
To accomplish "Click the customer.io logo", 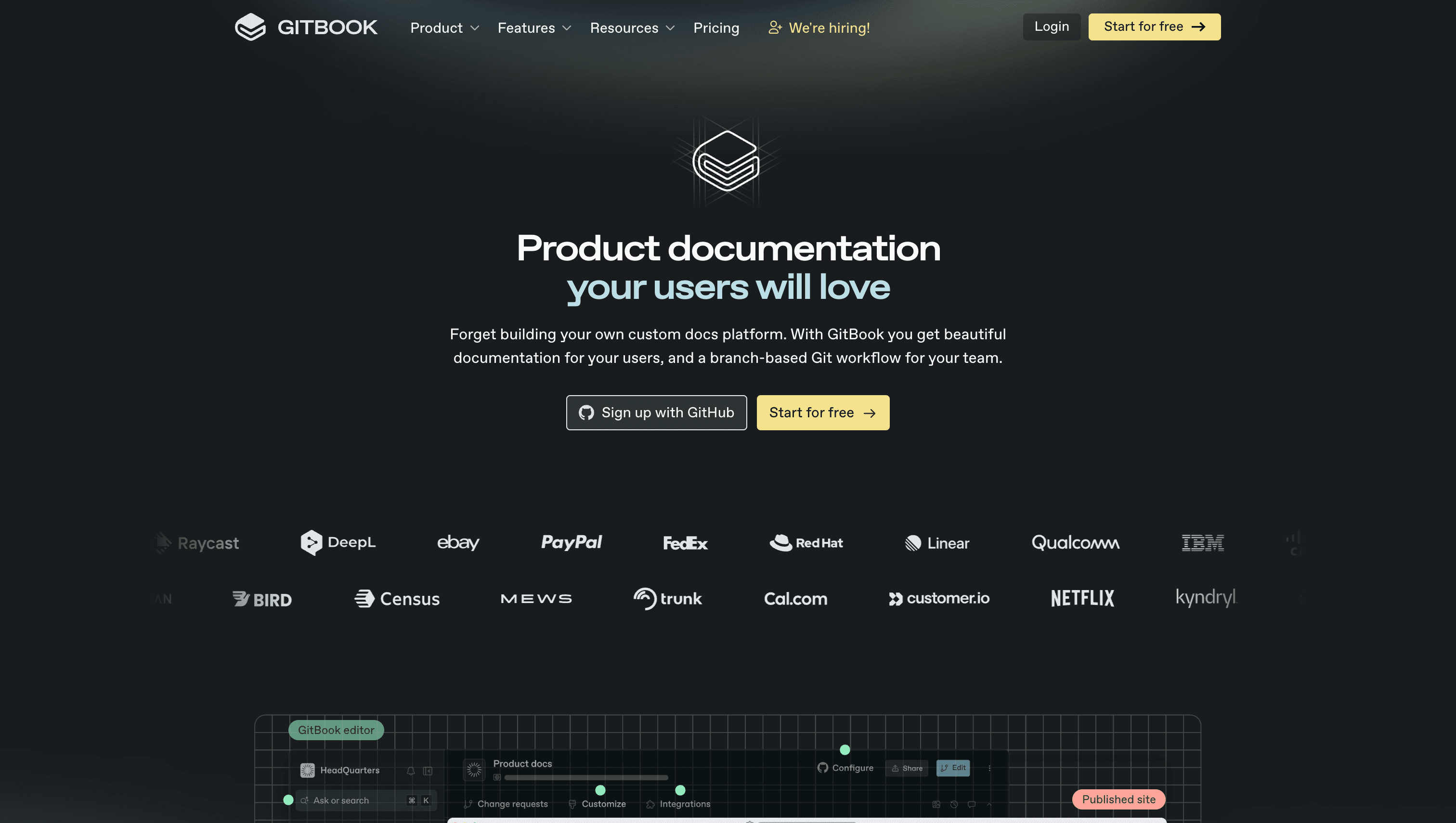I will (938, 598).
